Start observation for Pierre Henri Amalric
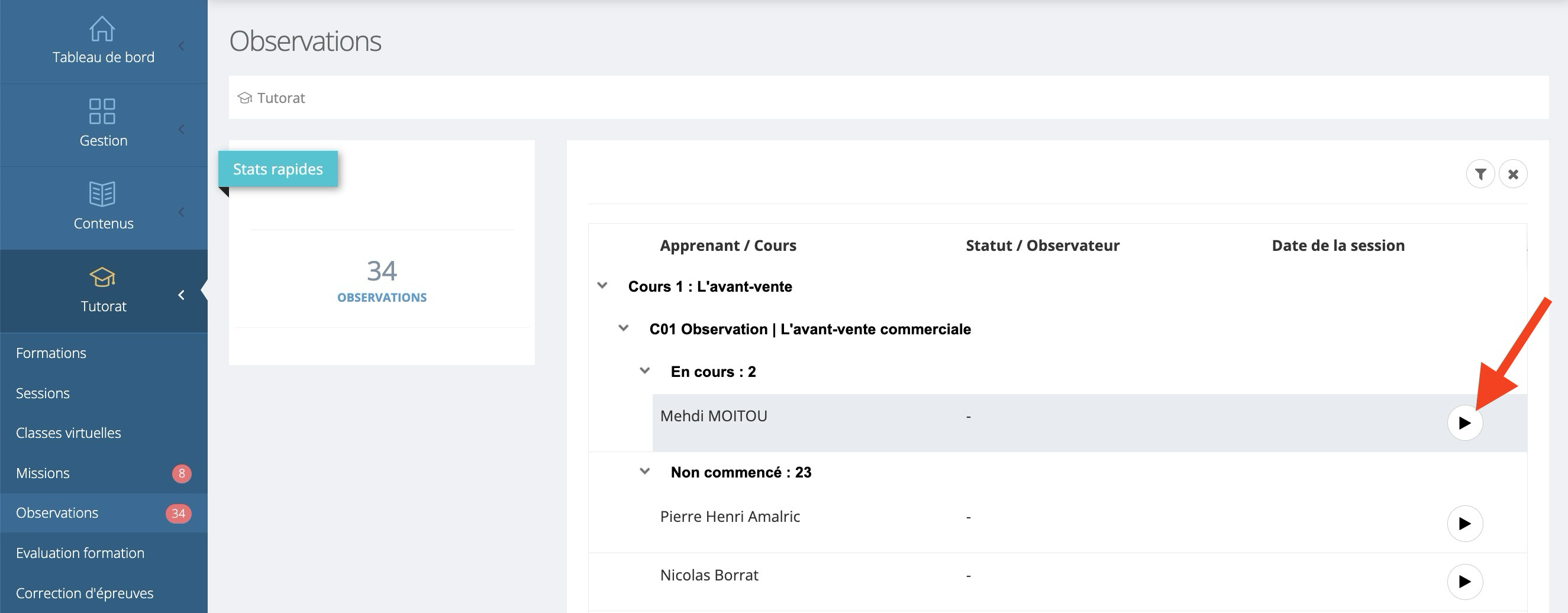Screen dimensions: 1568x613 coord(1464,524)
